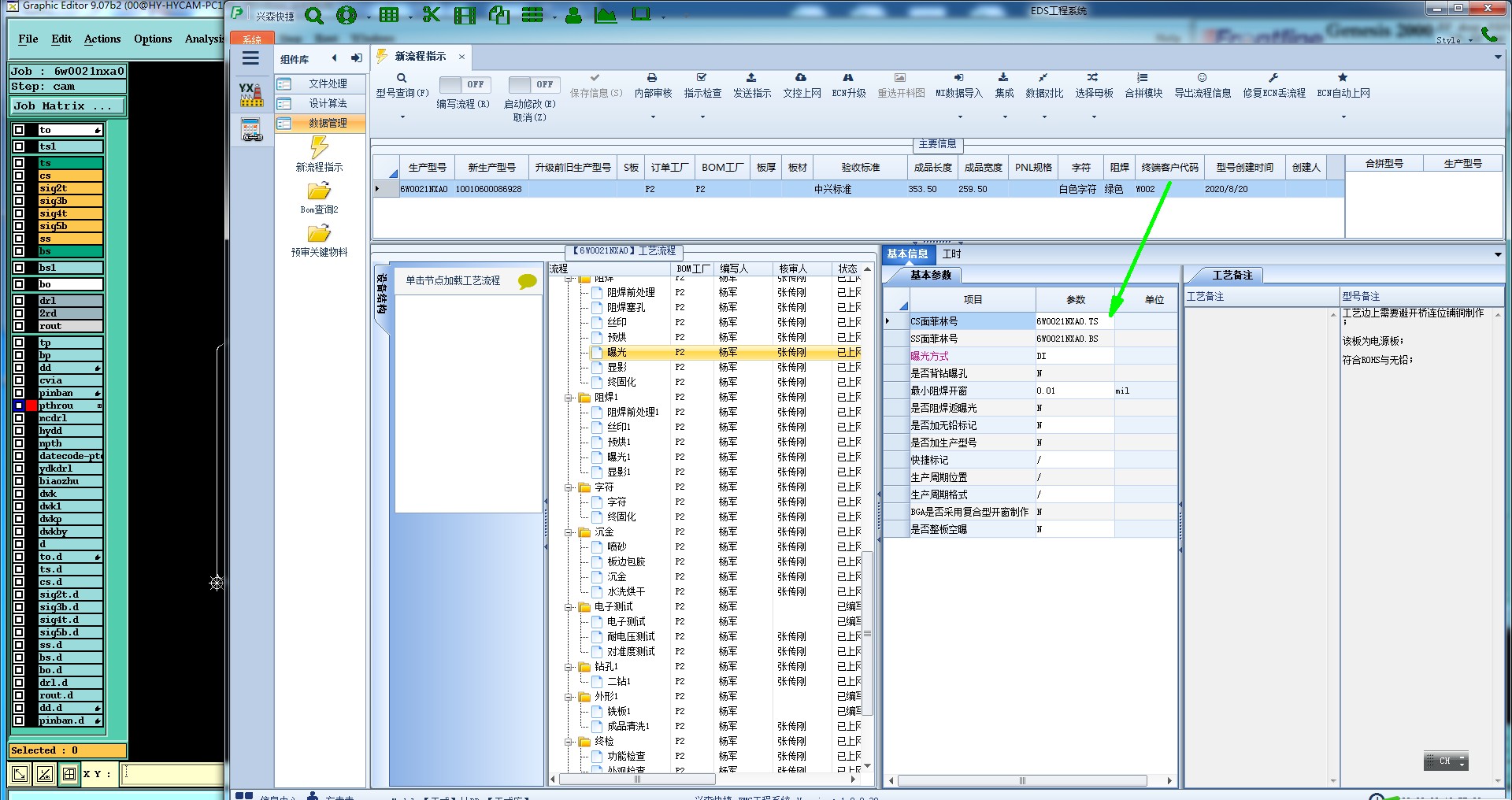Collapse the 字符 tree node
Image resolution: width=1512 pixels, height=800 pixels.
point(569,487)
